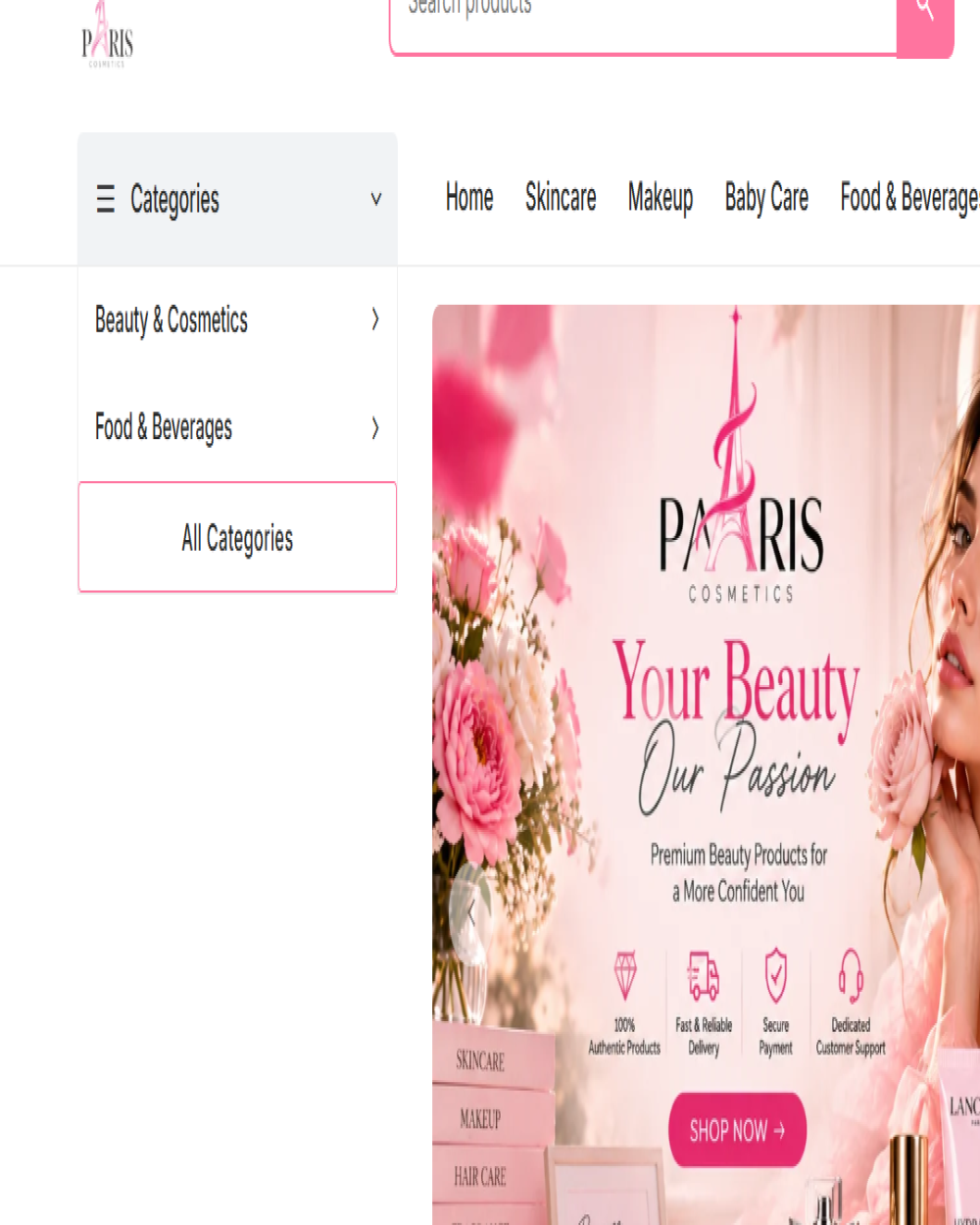Expand Food & Beverages submenu chevron

coord(375,428)
